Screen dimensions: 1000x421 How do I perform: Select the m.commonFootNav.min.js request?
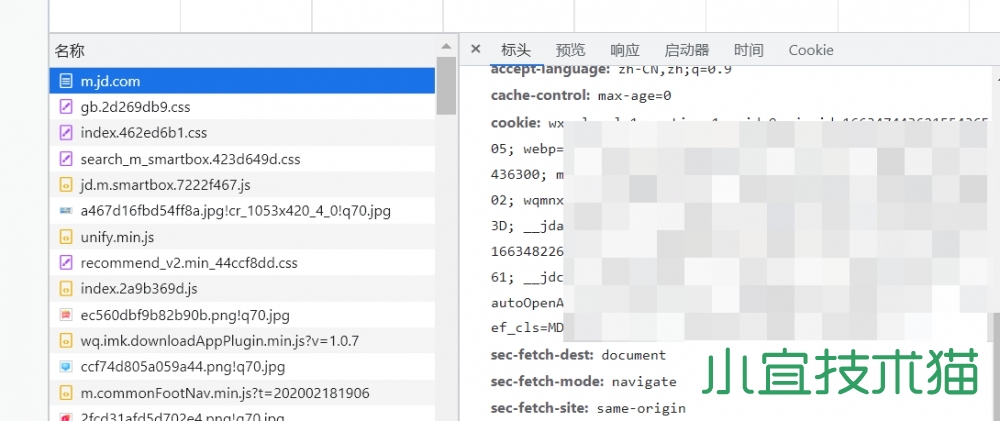(242, 393)
